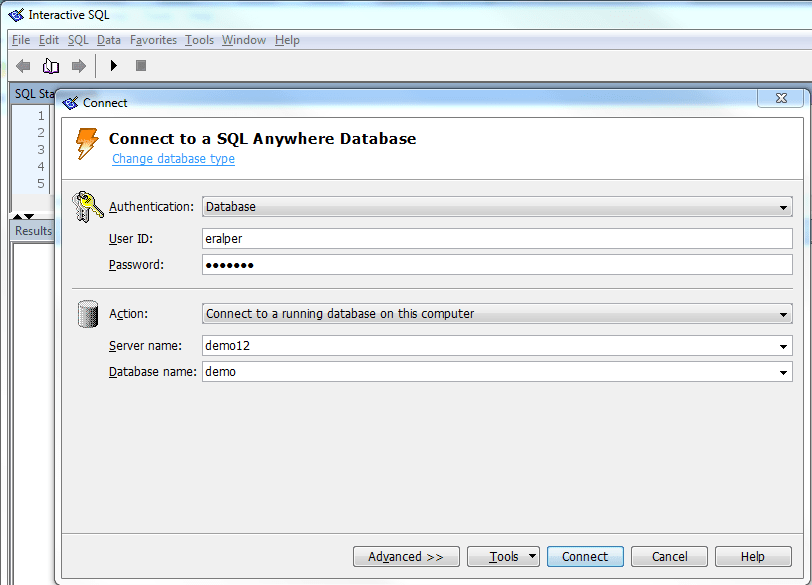This screenshot has width=812, height=585.
Task: Open the Data menu
Action: pyautogui.click(x=109, y=40)
